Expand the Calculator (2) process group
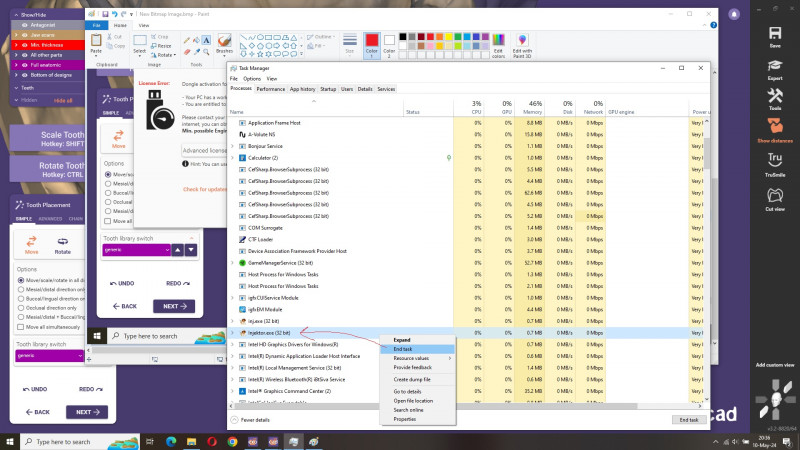This screenshot has width=800, height=450. click(x=233, y=158)
